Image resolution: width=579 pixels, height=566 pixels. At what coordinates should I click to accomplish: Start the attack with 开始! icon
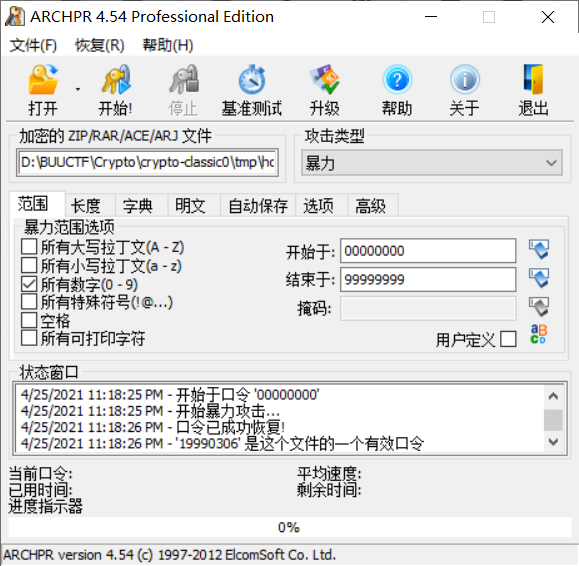(116, 79)
